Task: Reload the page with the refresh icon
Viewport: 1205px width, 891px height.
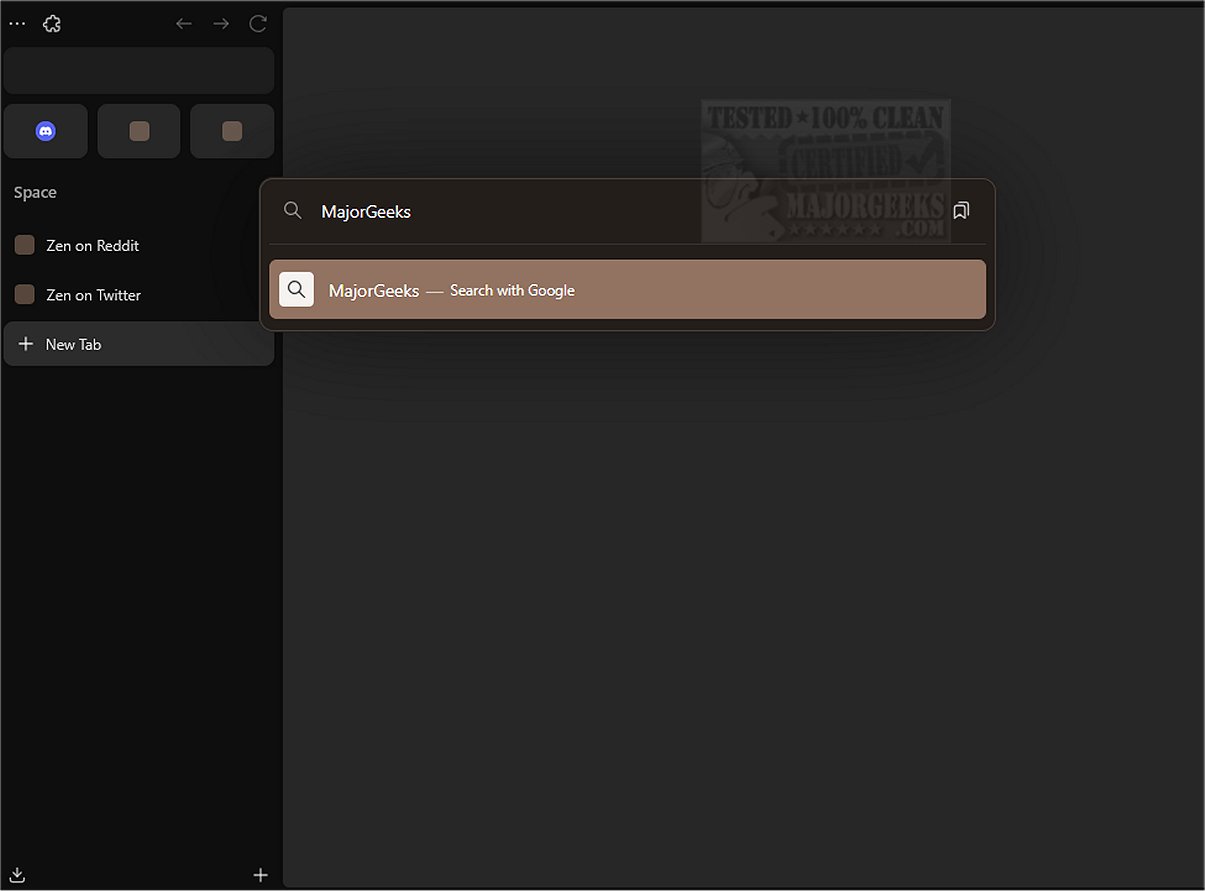Action: point(258,23)
